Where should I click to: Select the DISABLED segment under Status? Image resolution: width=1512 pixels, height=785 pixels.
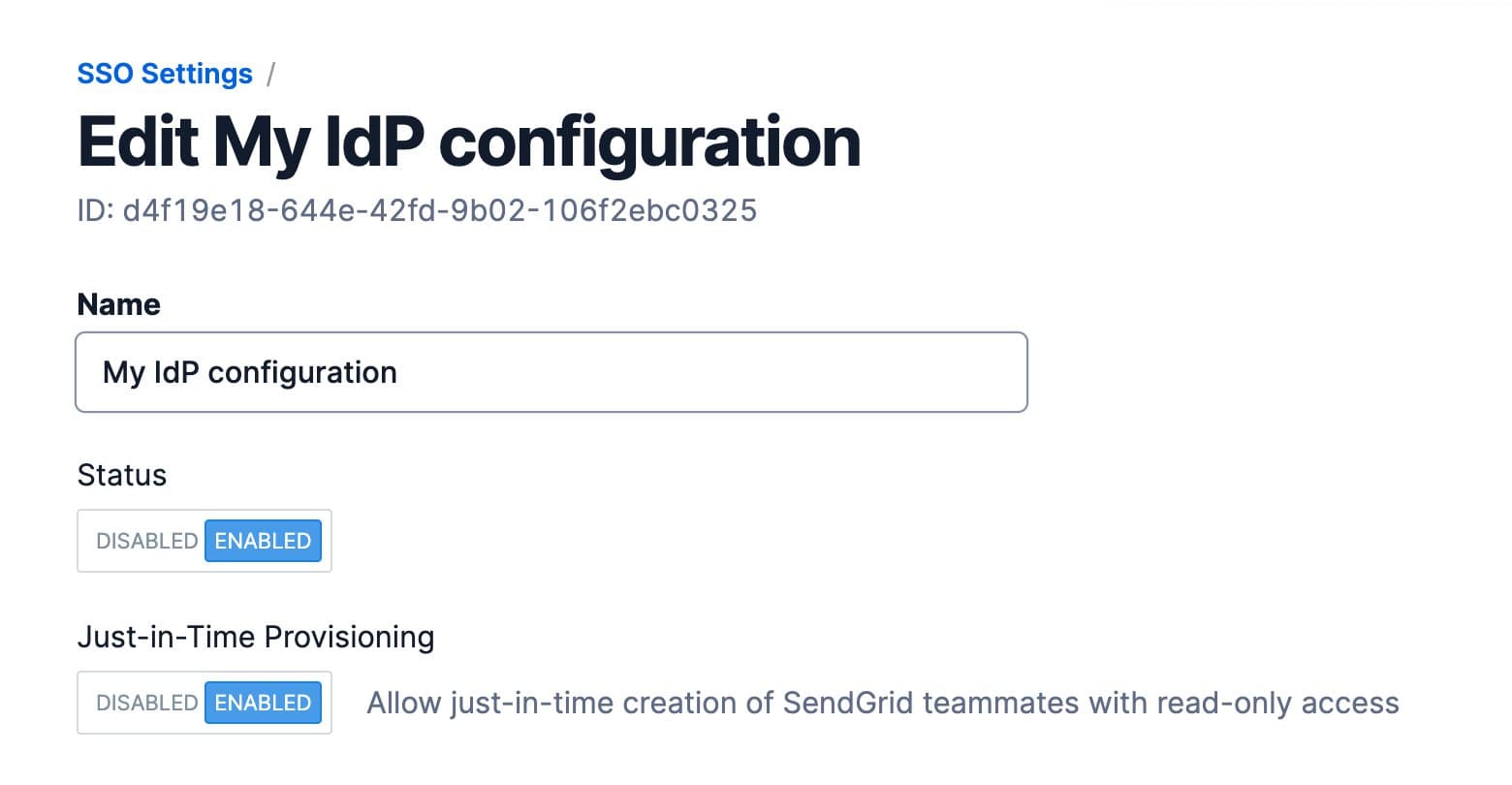point(145,541)
